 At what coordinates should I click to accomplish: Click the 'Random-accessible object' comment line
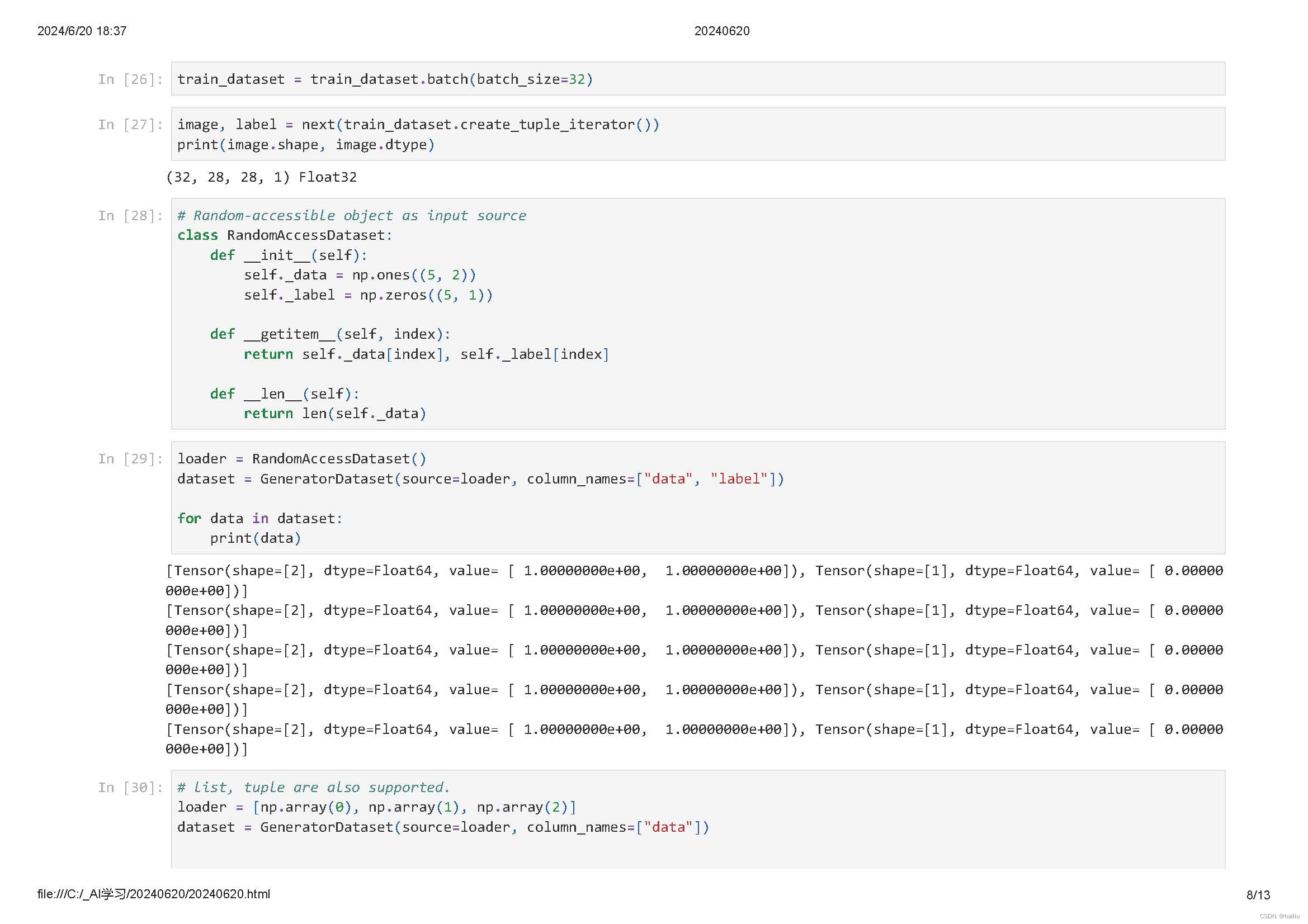[352, 216]
